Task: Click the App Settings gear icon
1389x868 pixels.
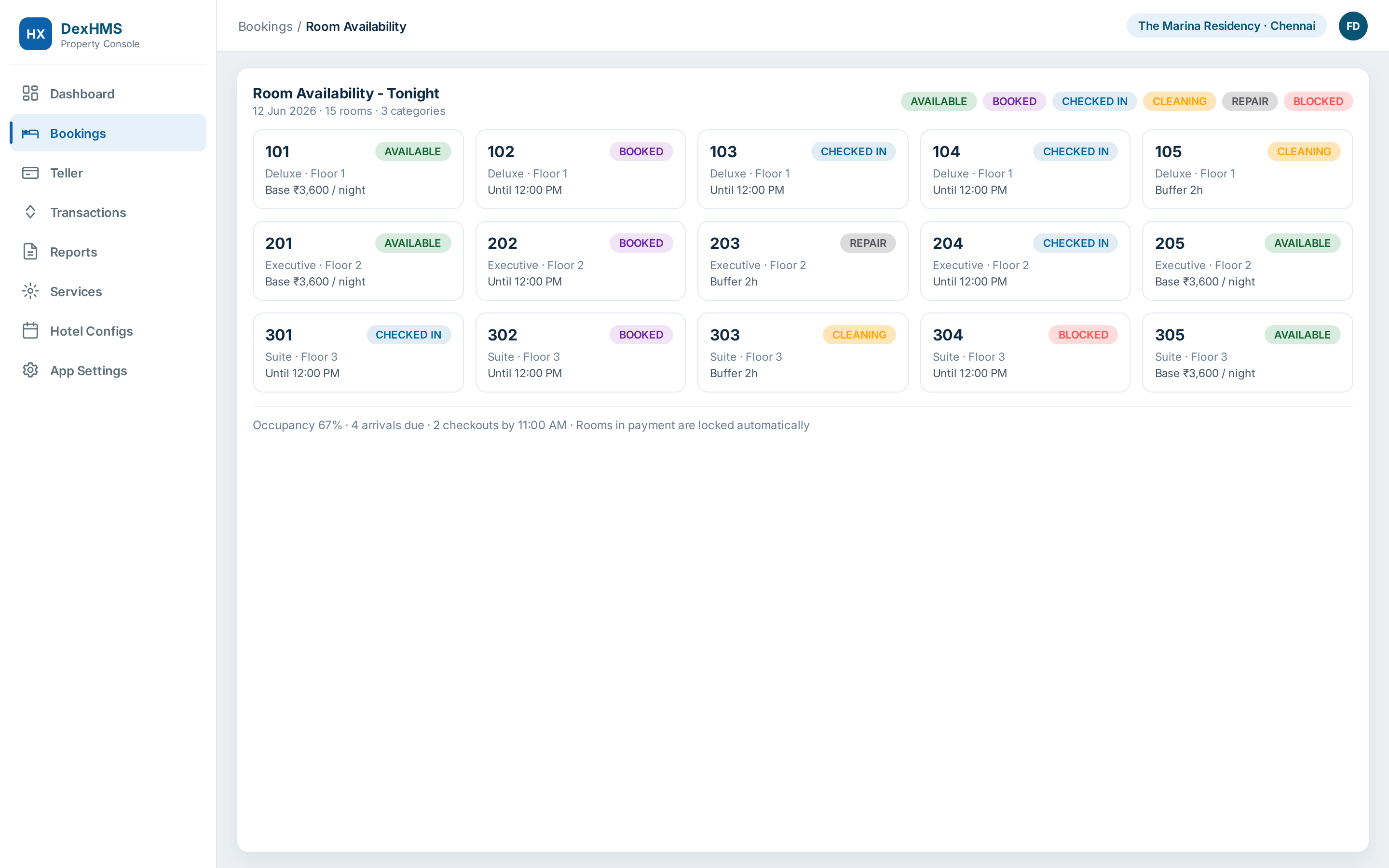Action: click(30, 371)
